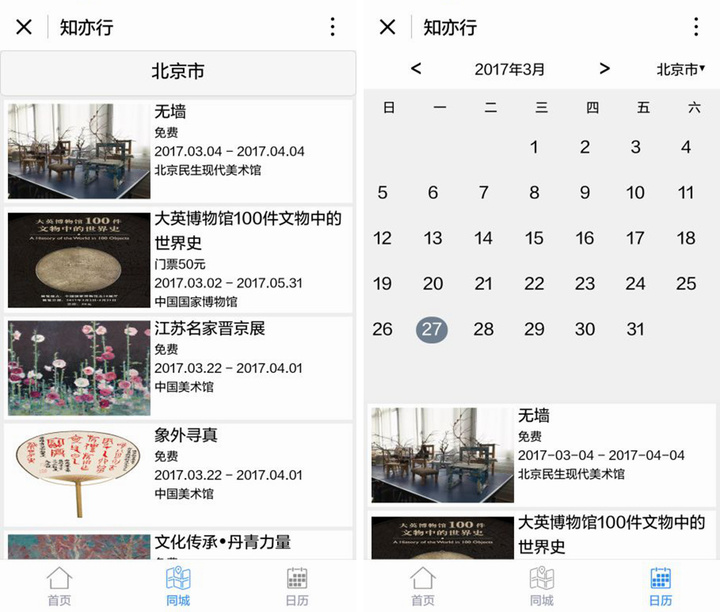Open the 大英博物馆100件文物中的世界史 title in the left list

click(x=248, y=230)
